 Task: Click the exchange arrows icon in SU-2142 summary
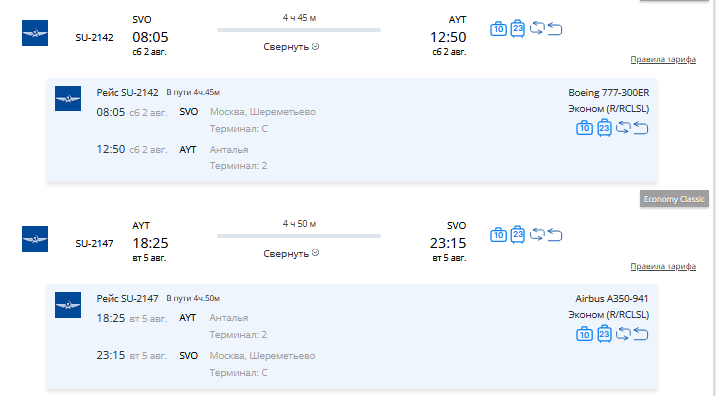click(x=537, y=28)
